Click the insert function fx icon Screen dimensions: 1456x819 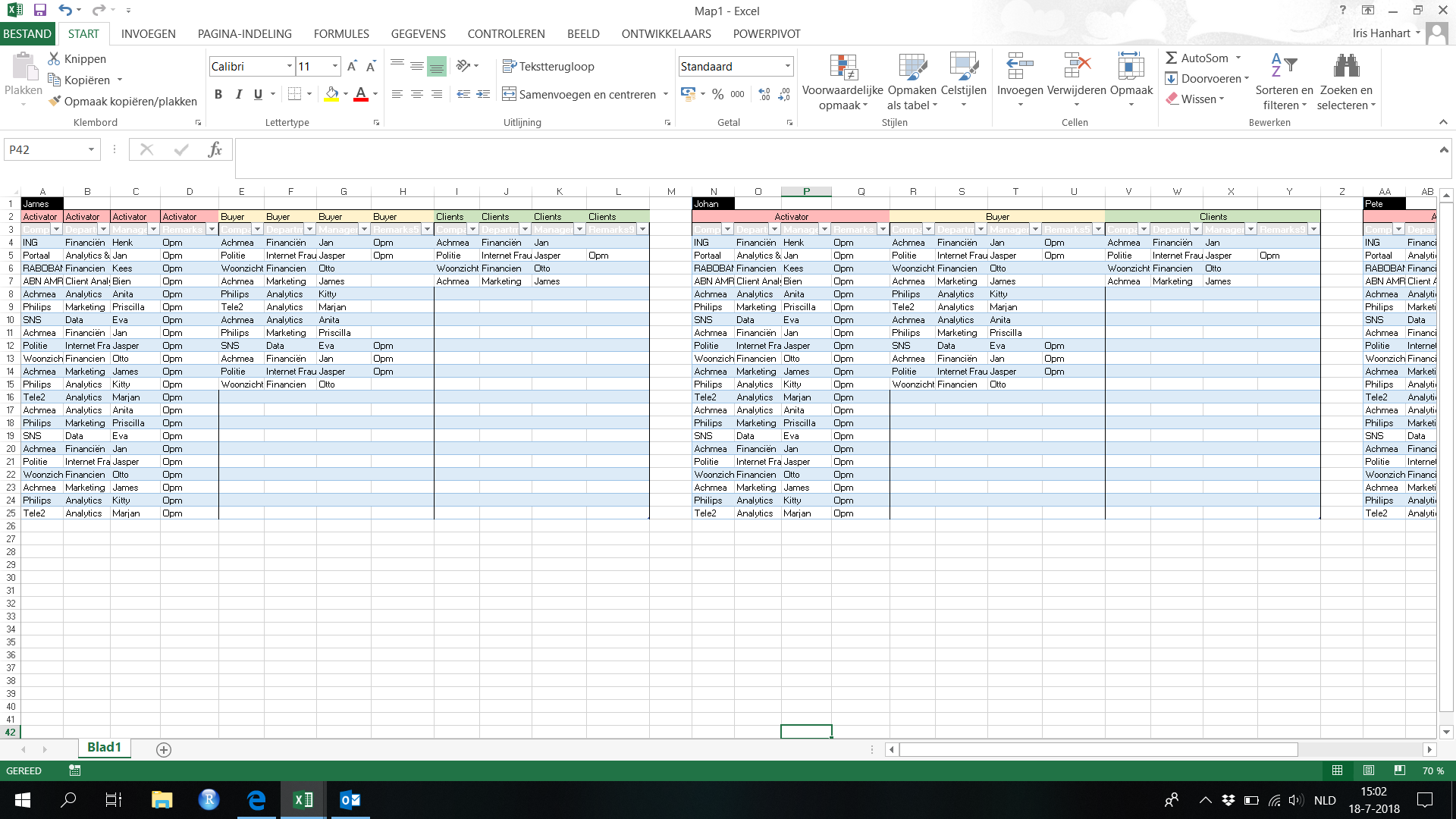[215, 149]
